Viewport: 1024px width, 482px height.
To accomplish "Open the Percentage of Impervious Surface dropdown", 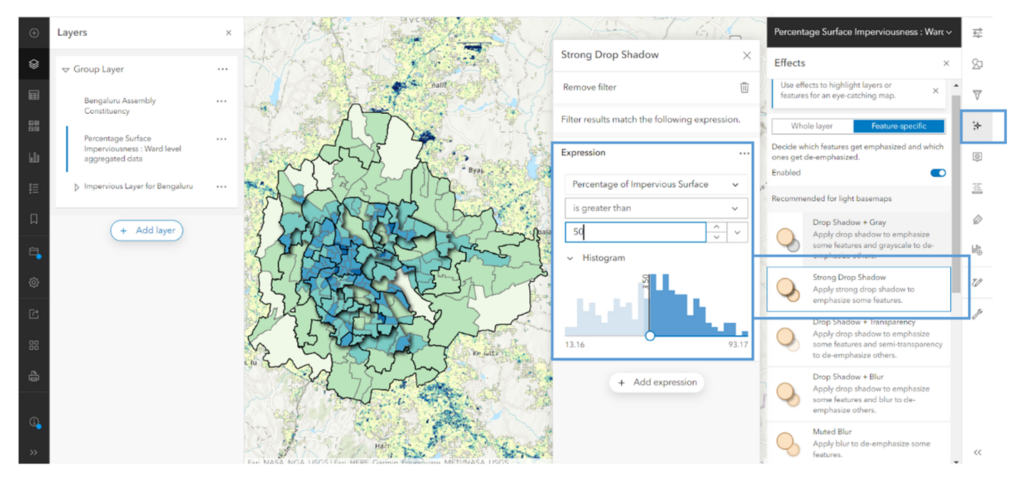I will coord(655,184).
